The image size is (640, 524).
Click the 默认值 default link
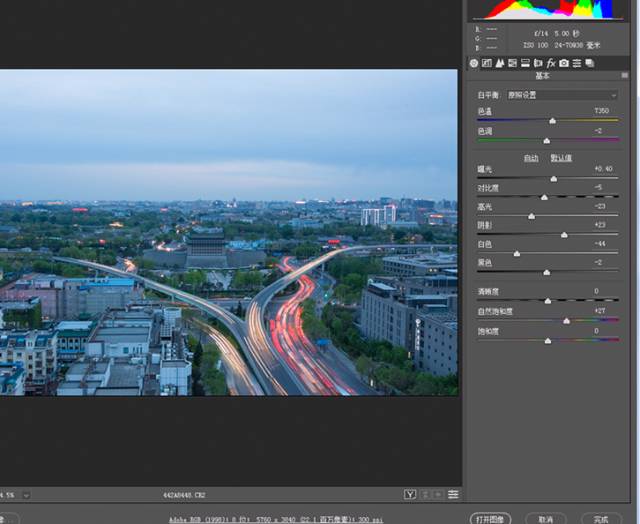[560, 158]
